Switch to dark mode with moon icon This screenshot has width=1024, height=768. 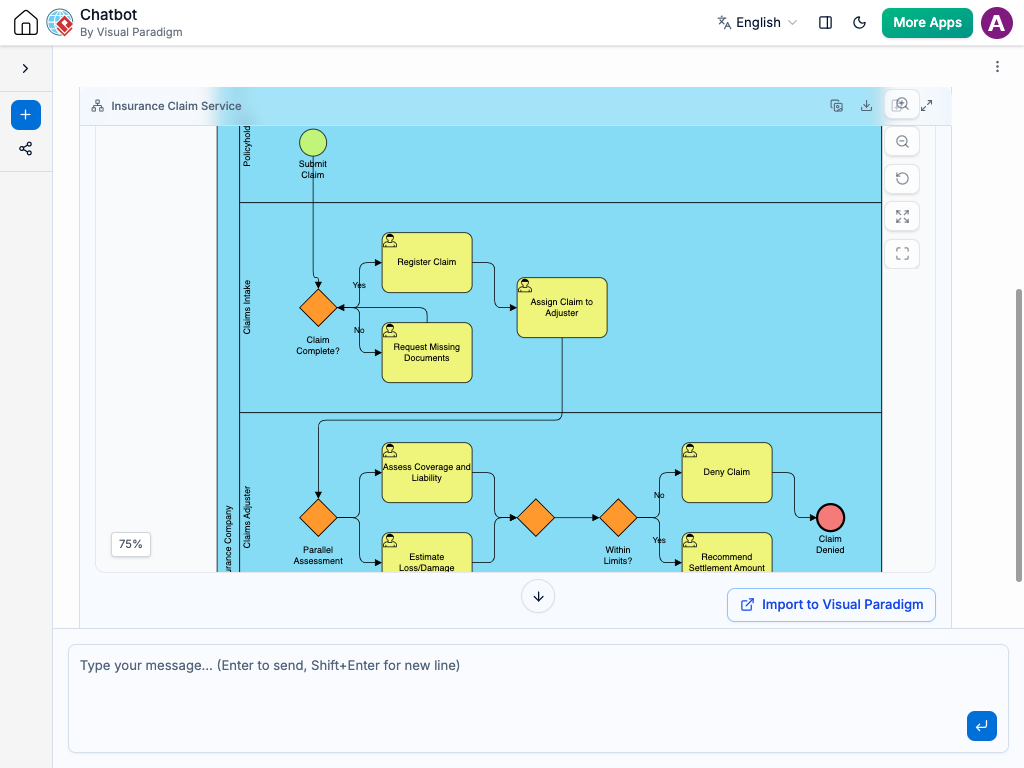[859, 22]
